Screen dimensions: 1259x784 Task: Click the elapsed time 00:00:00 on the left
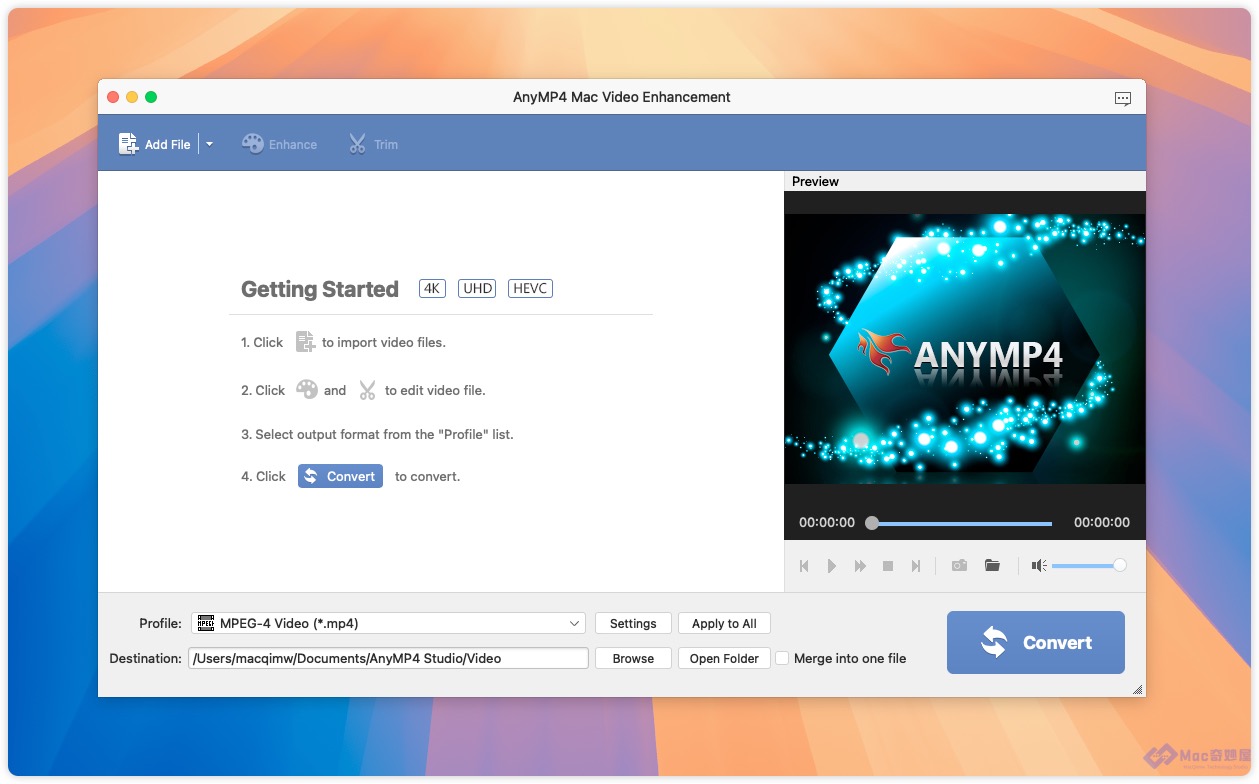click(x=827, y=522)
